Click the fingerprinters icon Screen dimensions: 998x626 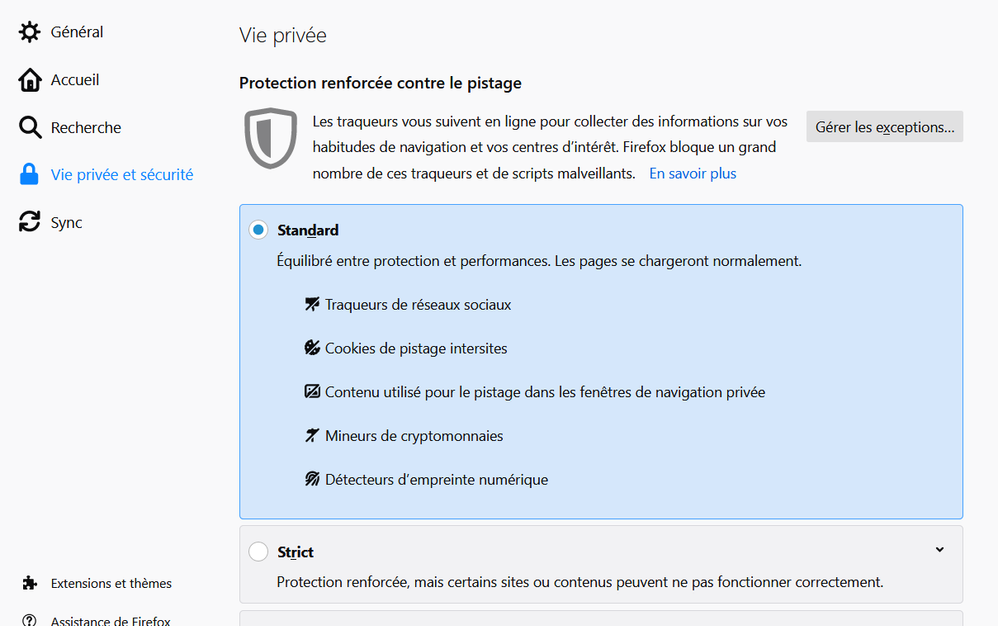coord(312,479)
